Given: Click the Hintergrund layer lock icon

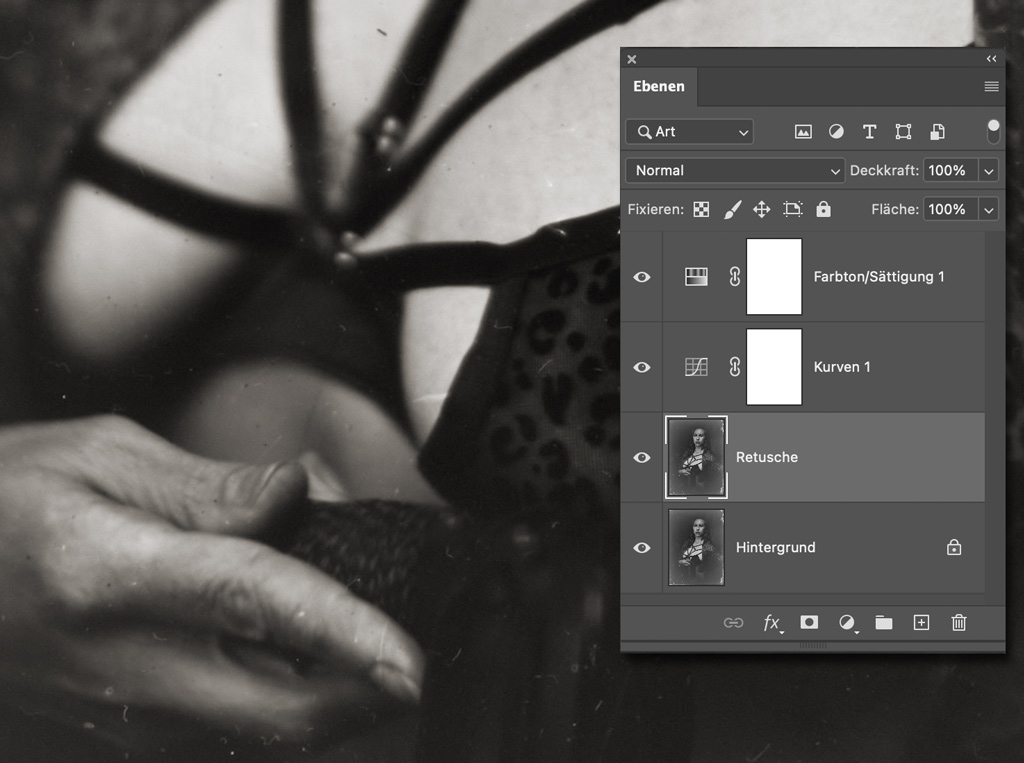Looking at the screenshot, I should (954, 547).
